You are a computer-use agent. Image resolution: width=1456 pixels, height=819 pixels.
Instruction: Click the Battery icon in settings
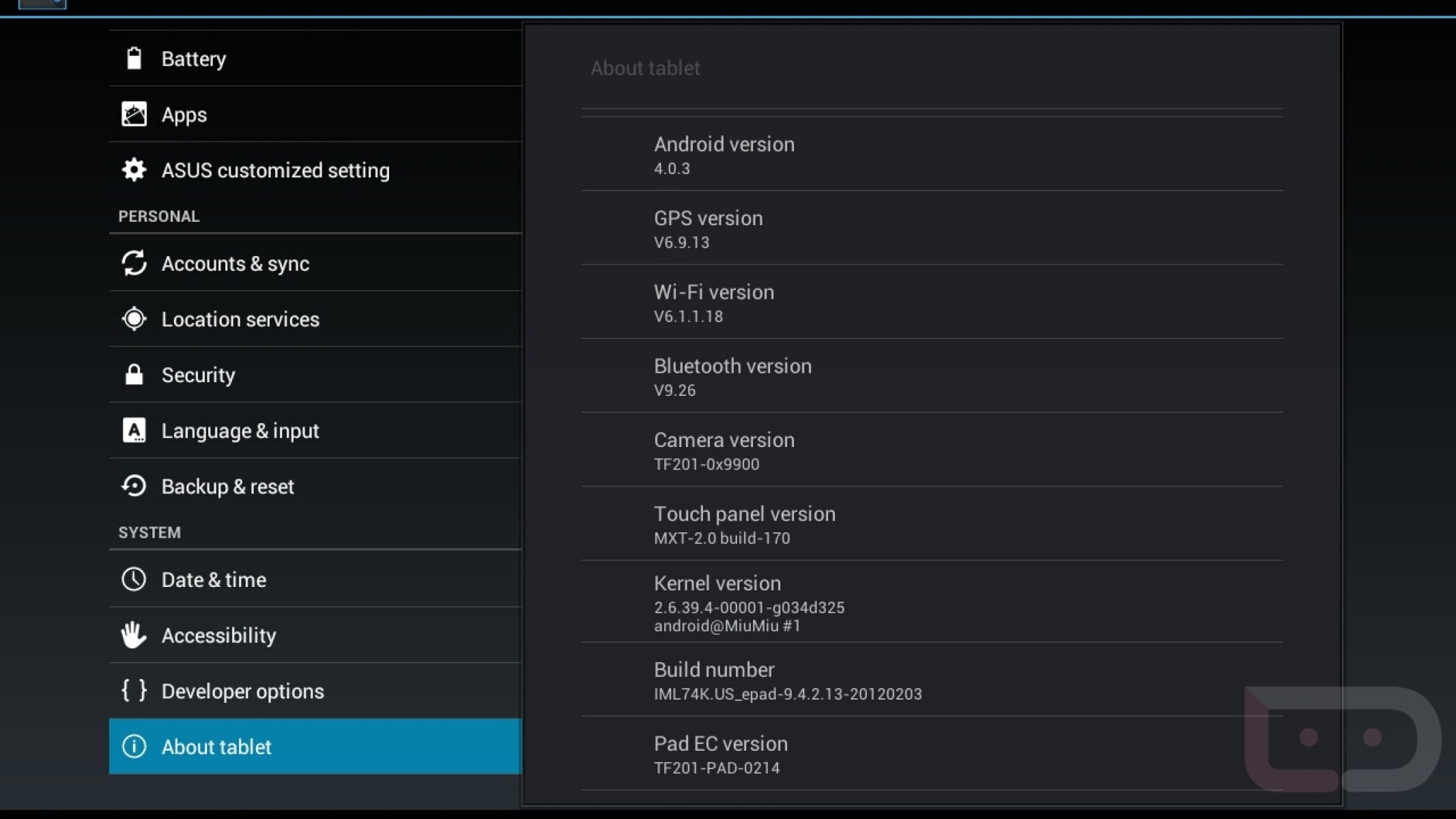tap(134, 59)
